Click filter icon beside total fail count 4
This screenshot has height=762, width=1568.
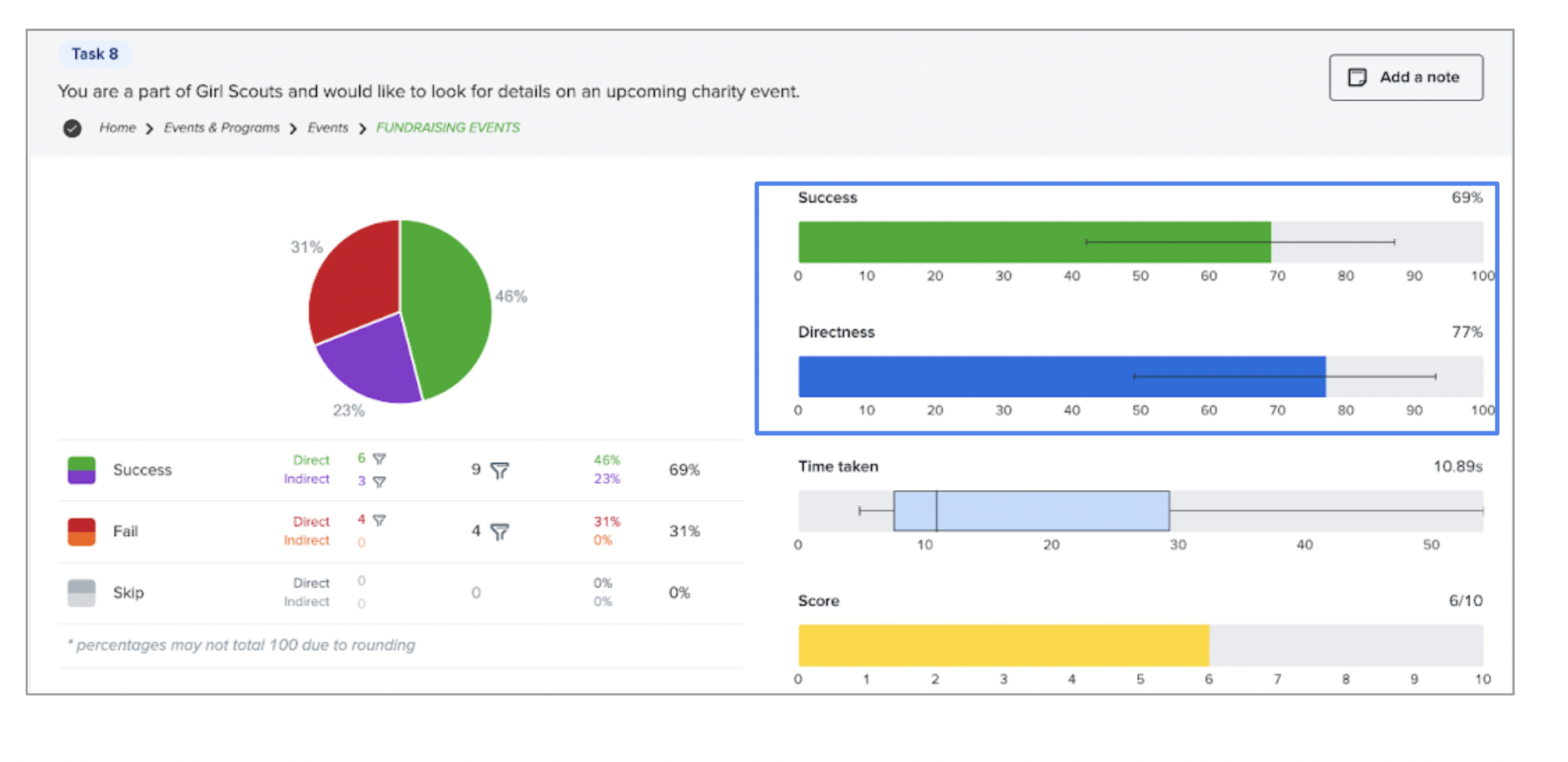[499, 532]
